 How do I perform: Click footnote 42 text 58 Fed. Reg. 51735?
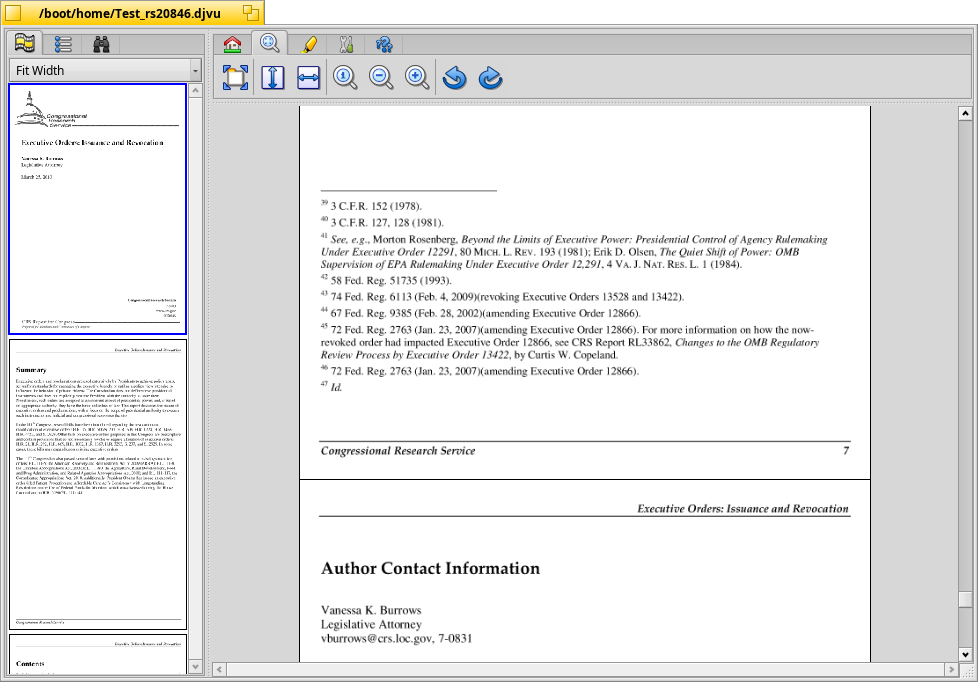391,281
